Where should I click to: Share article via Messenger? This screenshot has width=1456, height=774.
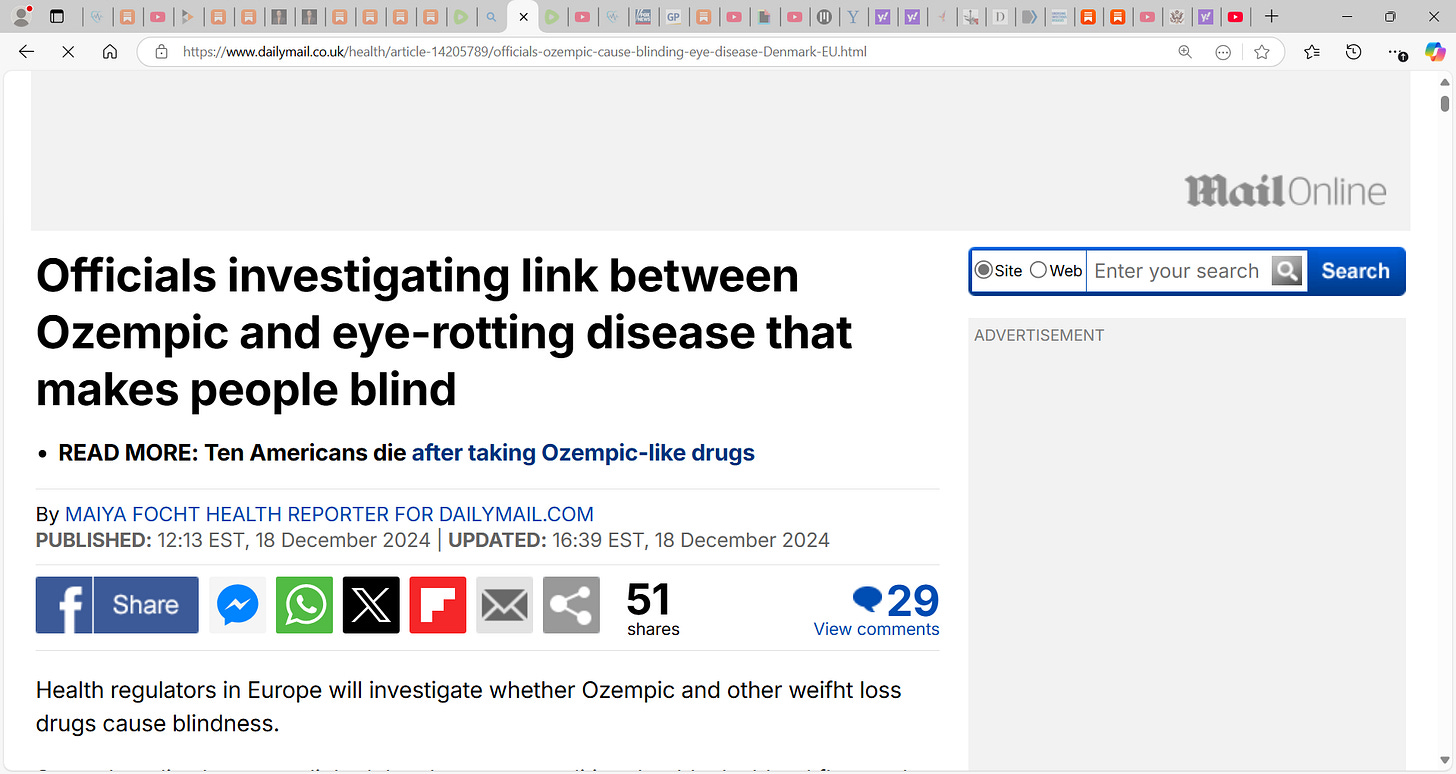[x=238, y=605]
